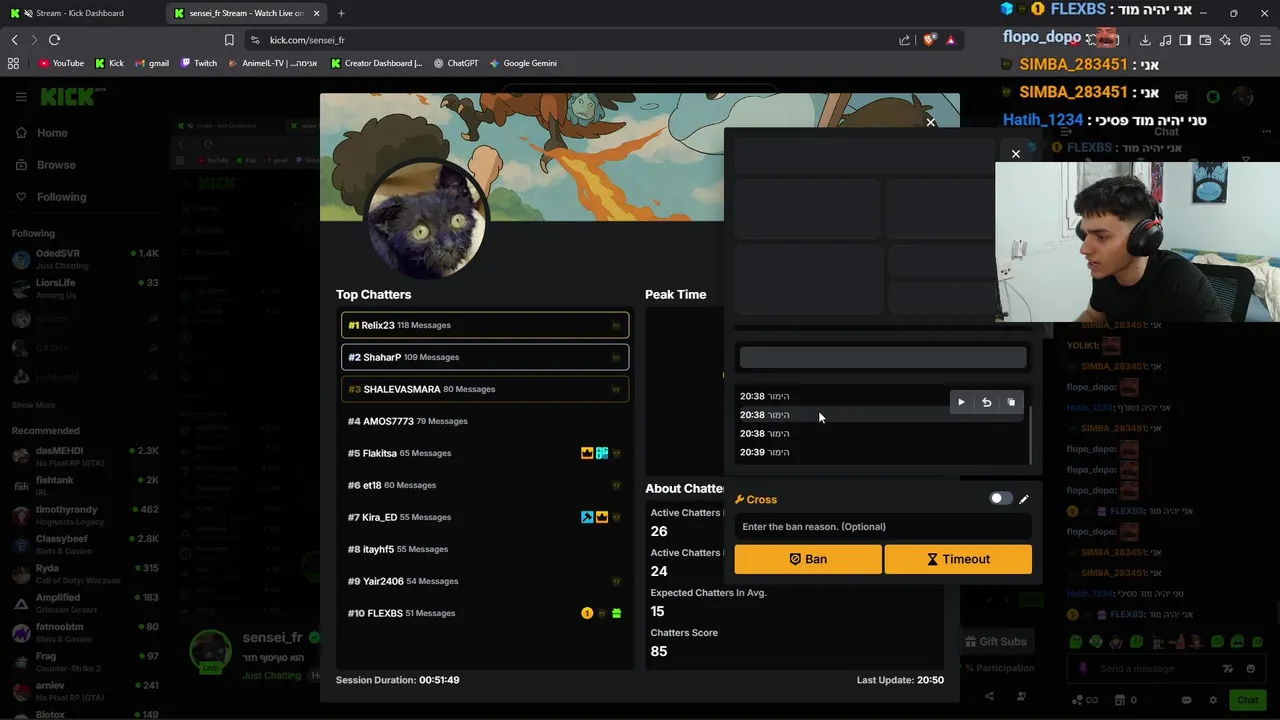Open the browser share icon
This screenshot has width=1280, height=720.
pos(905,40)
